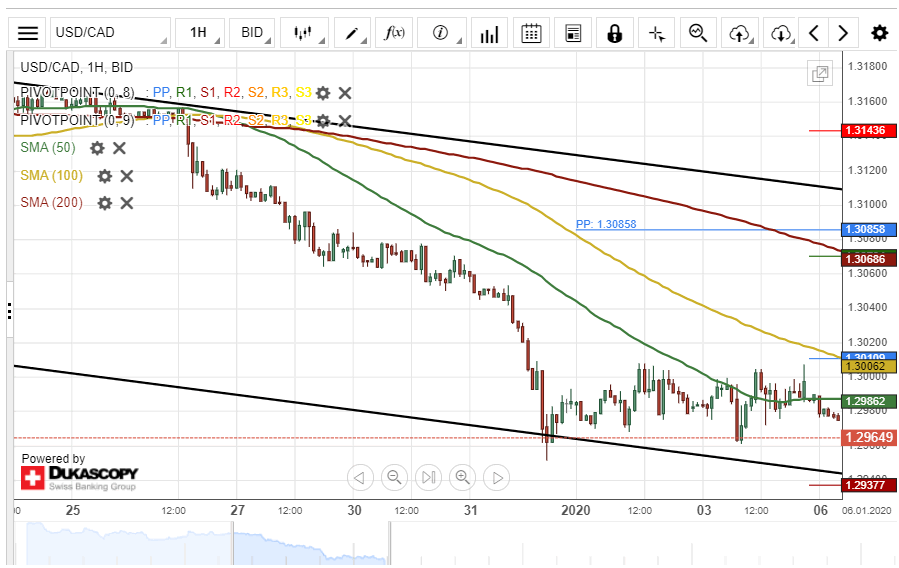Click the SMA (50) legend label
899x568 pixels.
click(x=48, y=148)
